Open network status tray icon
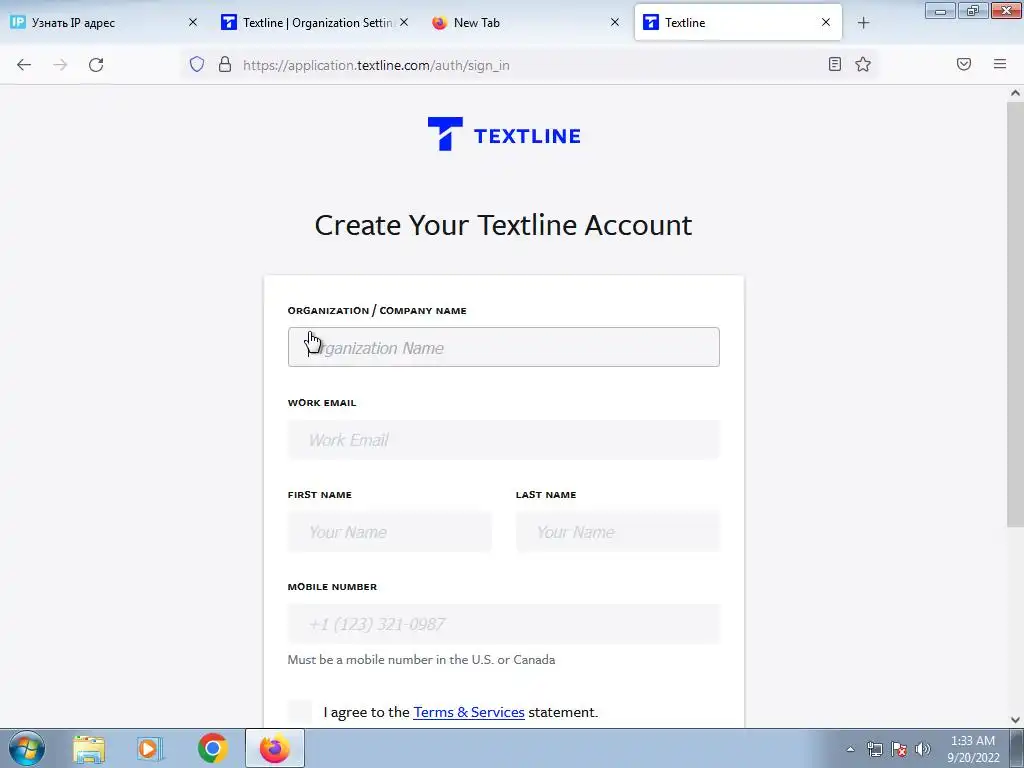1024x768 pixels. (874, 749)
